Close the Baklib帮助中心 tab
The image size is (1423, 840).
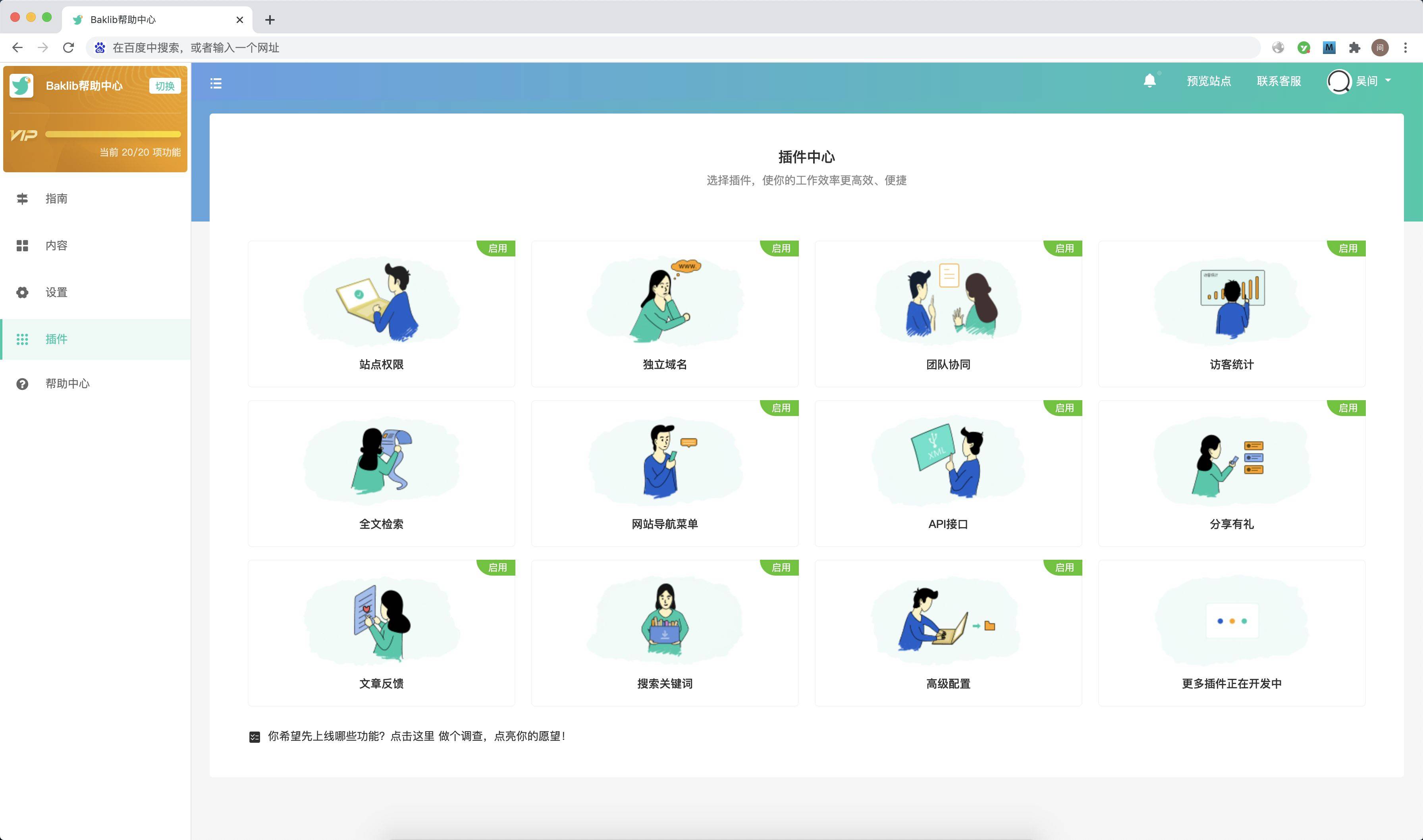pos(239,20)
